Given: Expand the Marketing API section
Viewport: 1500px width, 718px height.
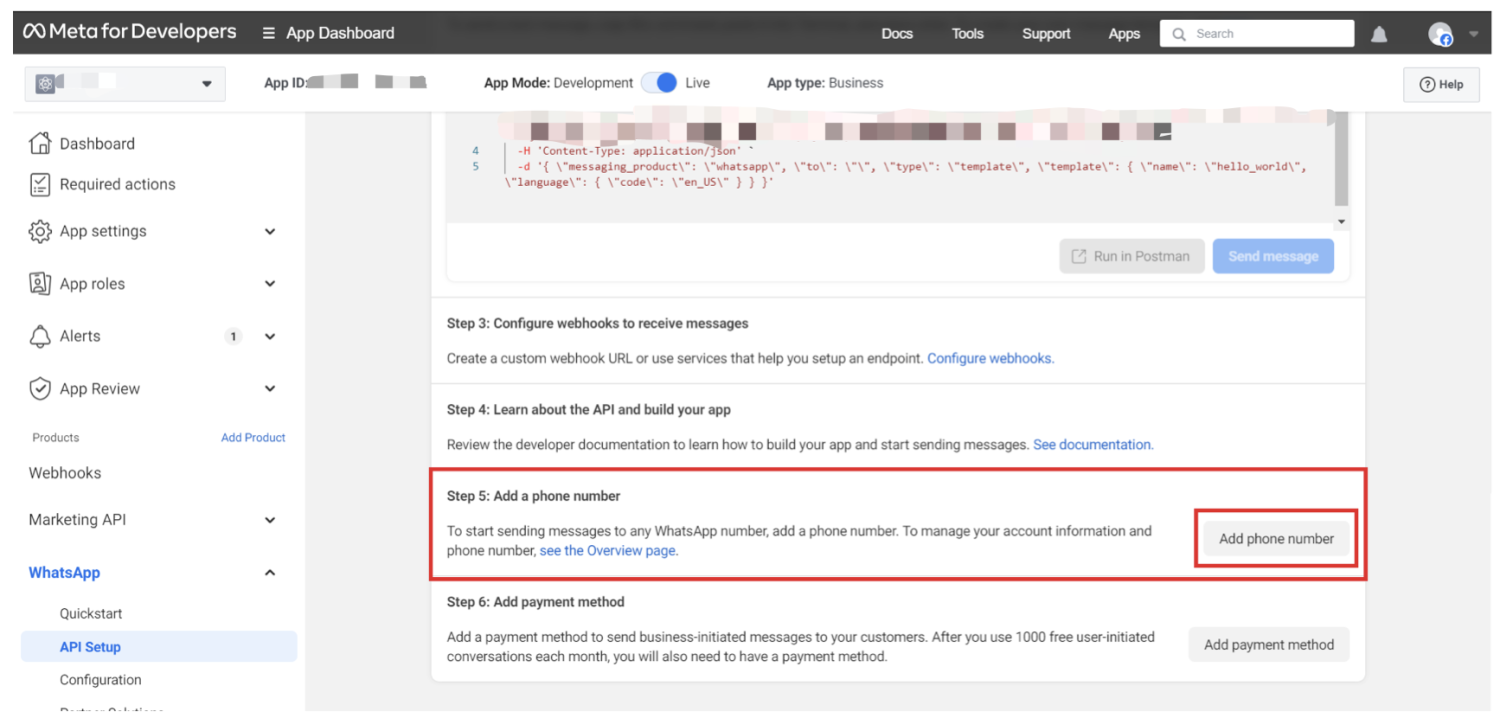Looking at the screenshot, I should [x=269, y=520].
